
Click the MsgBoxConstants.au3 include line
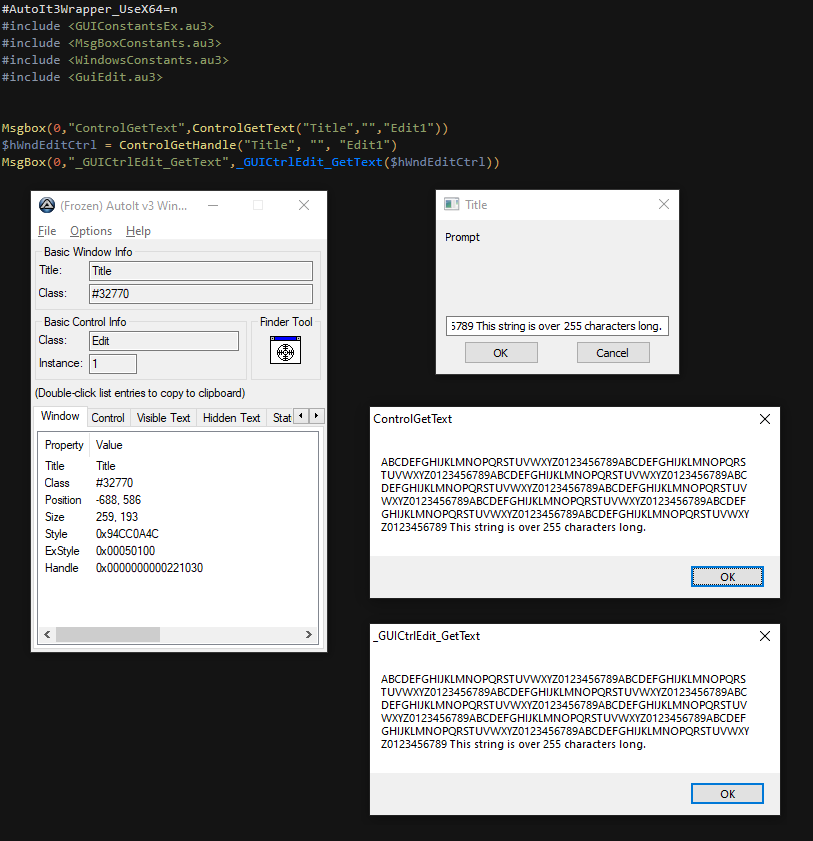click(x=112, y=43)
